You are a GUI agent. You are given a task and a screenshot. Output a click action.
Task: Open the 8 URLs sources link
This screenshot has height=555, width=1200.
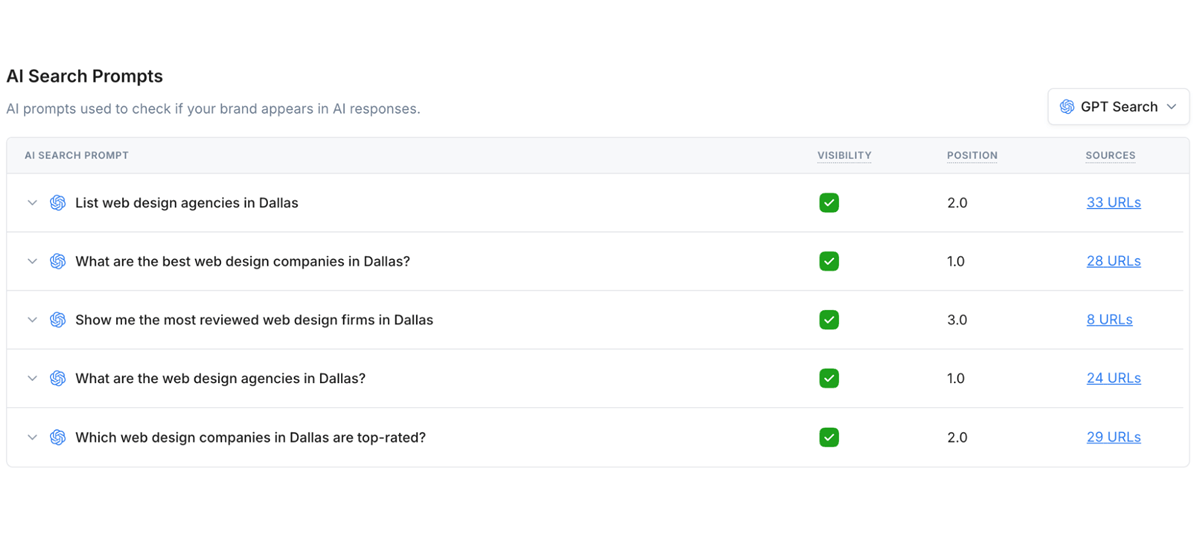tap(1109, 320)
